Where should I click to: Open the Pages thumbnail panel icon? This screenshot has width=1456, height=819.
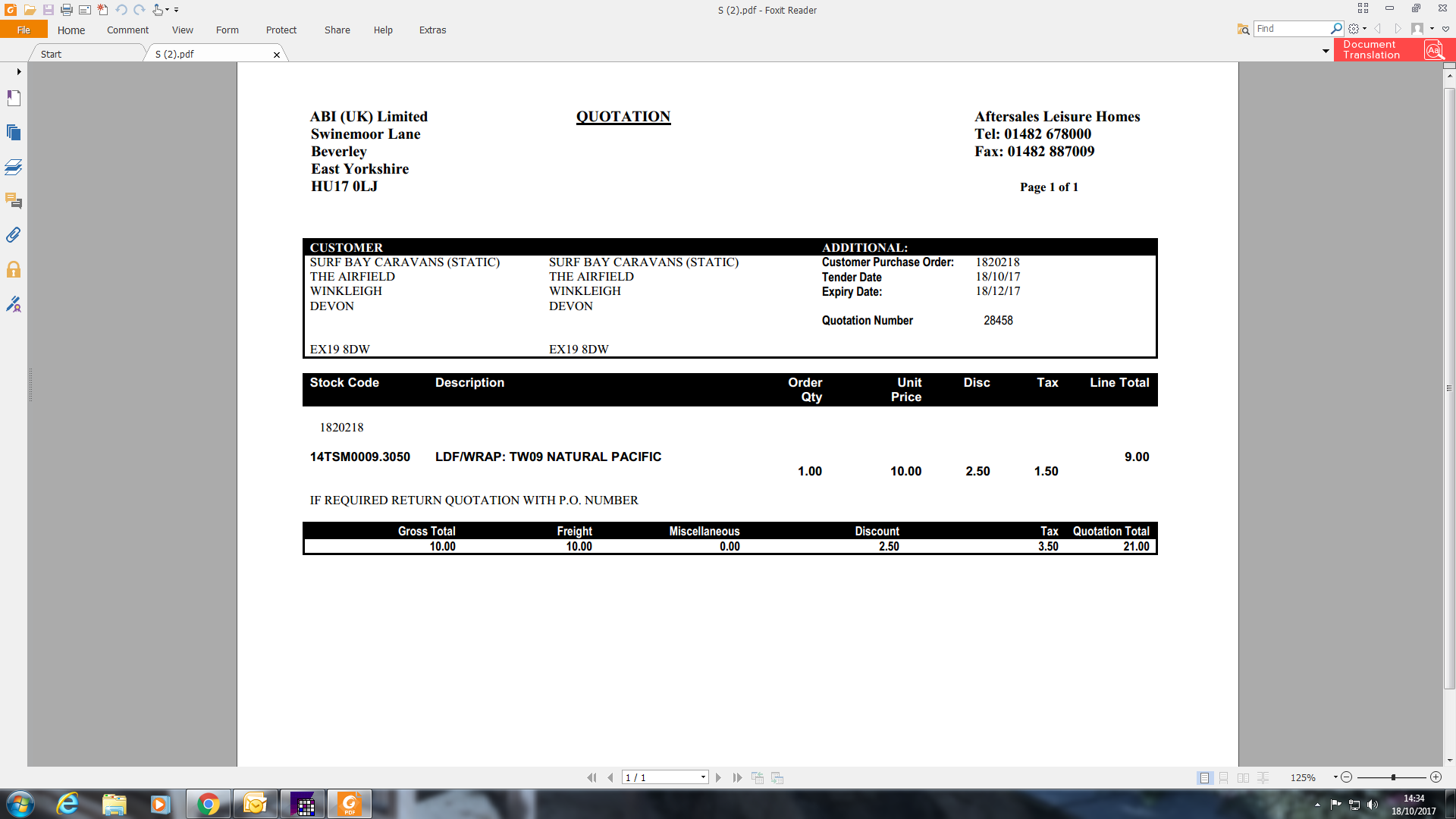(14, 132)
